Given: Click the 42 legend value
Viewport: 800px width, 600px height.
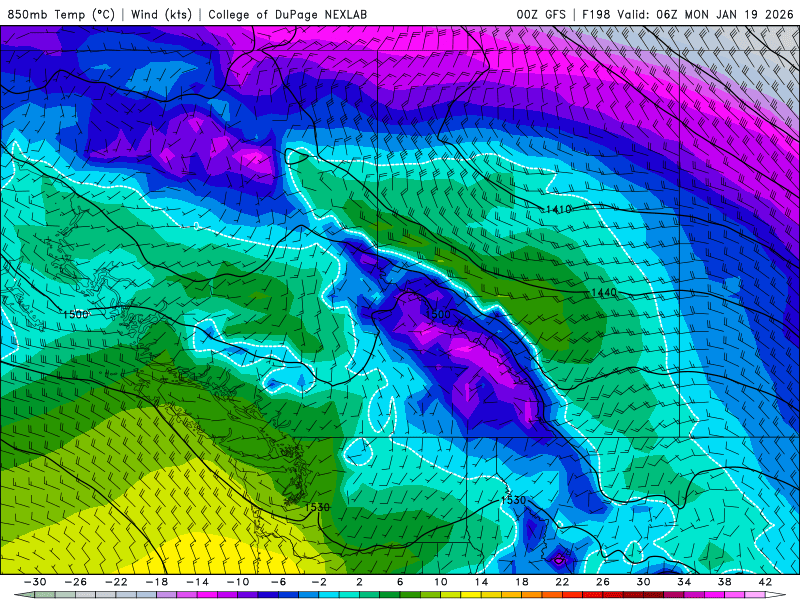Looking at the screenshot, I should 765,582.
